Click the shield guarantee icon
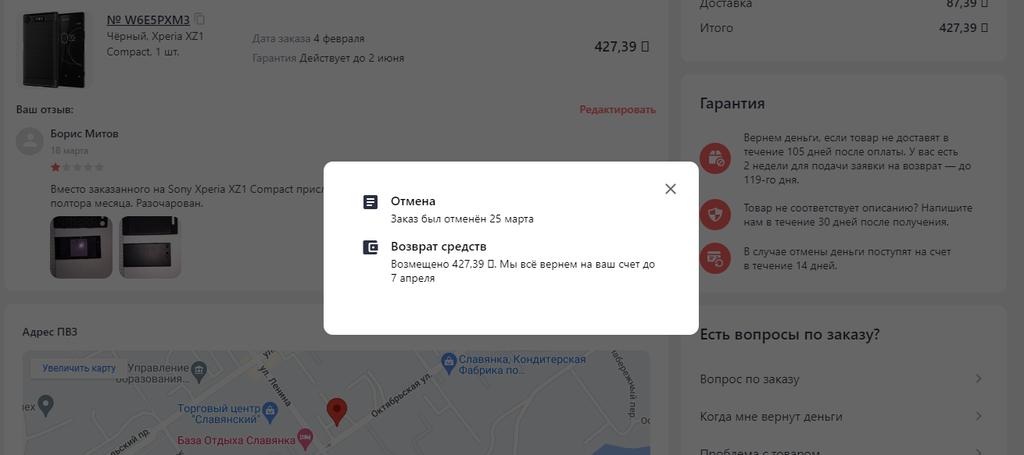This screenshot has width=1024, height=455. 715,214
